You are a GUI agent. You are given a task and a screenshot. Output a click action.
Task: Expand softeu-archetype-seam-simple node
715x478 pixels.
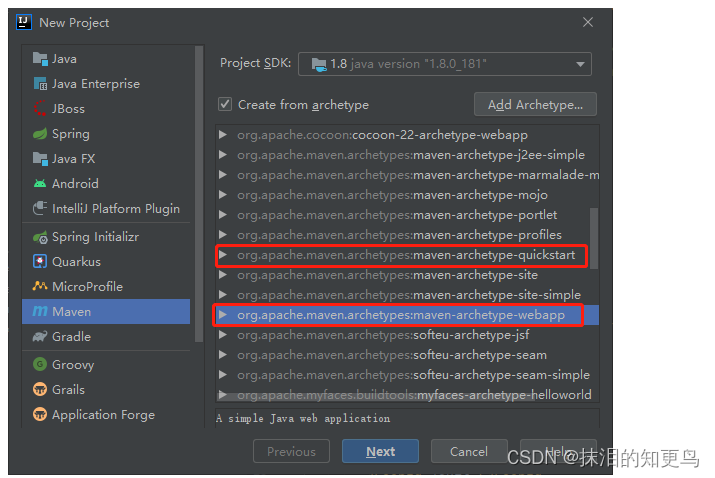click(223, 374)
